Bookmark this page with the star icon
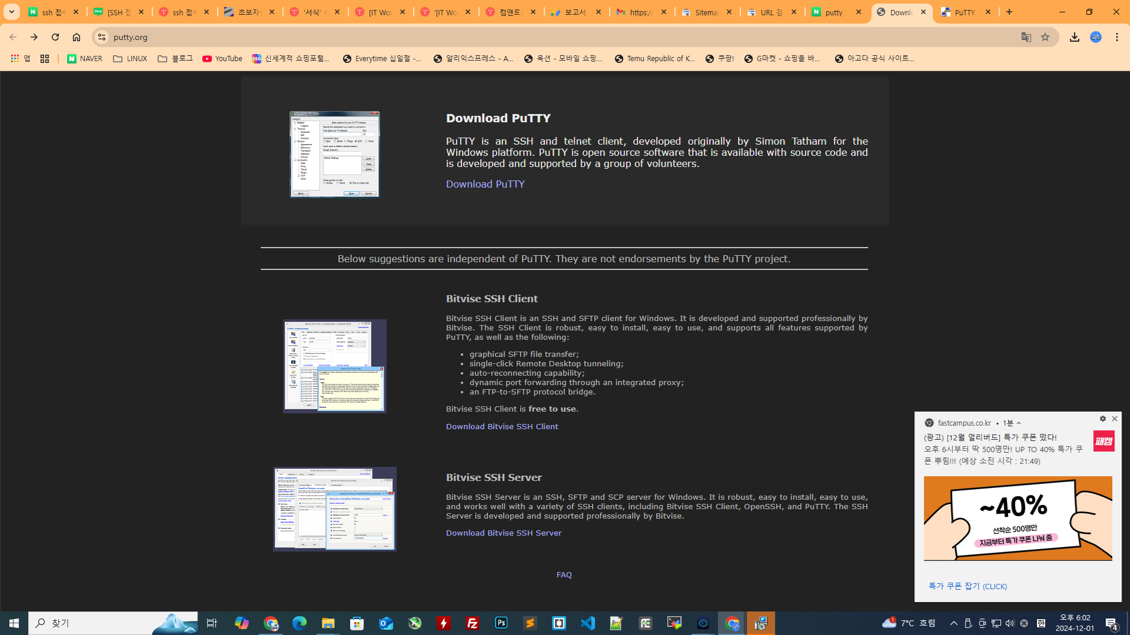Viewport: 1130px width, 635px height. [1045, 37]
